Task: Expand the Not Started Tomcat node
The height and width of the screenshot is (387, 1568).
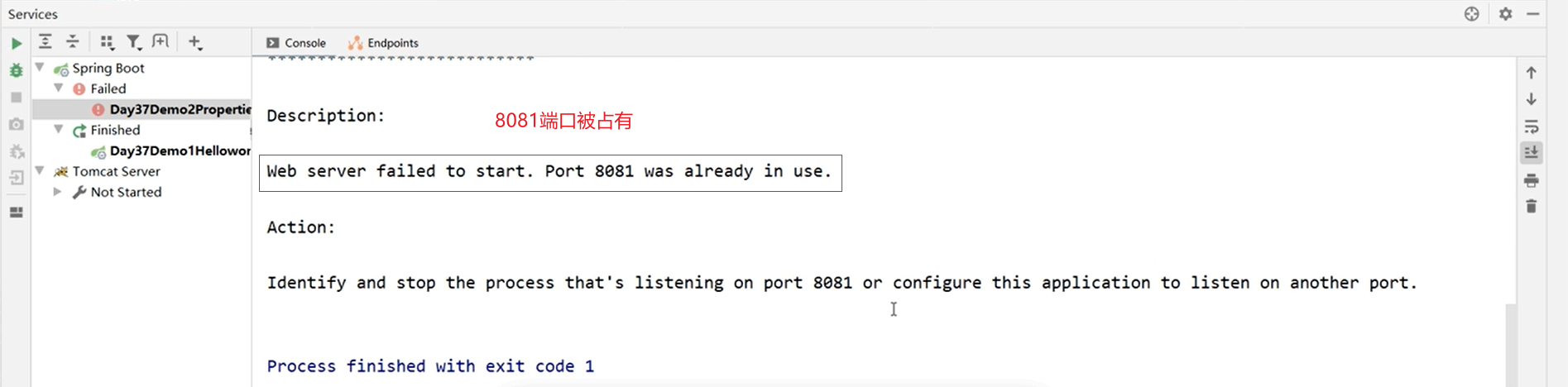Action: [57, 192]
